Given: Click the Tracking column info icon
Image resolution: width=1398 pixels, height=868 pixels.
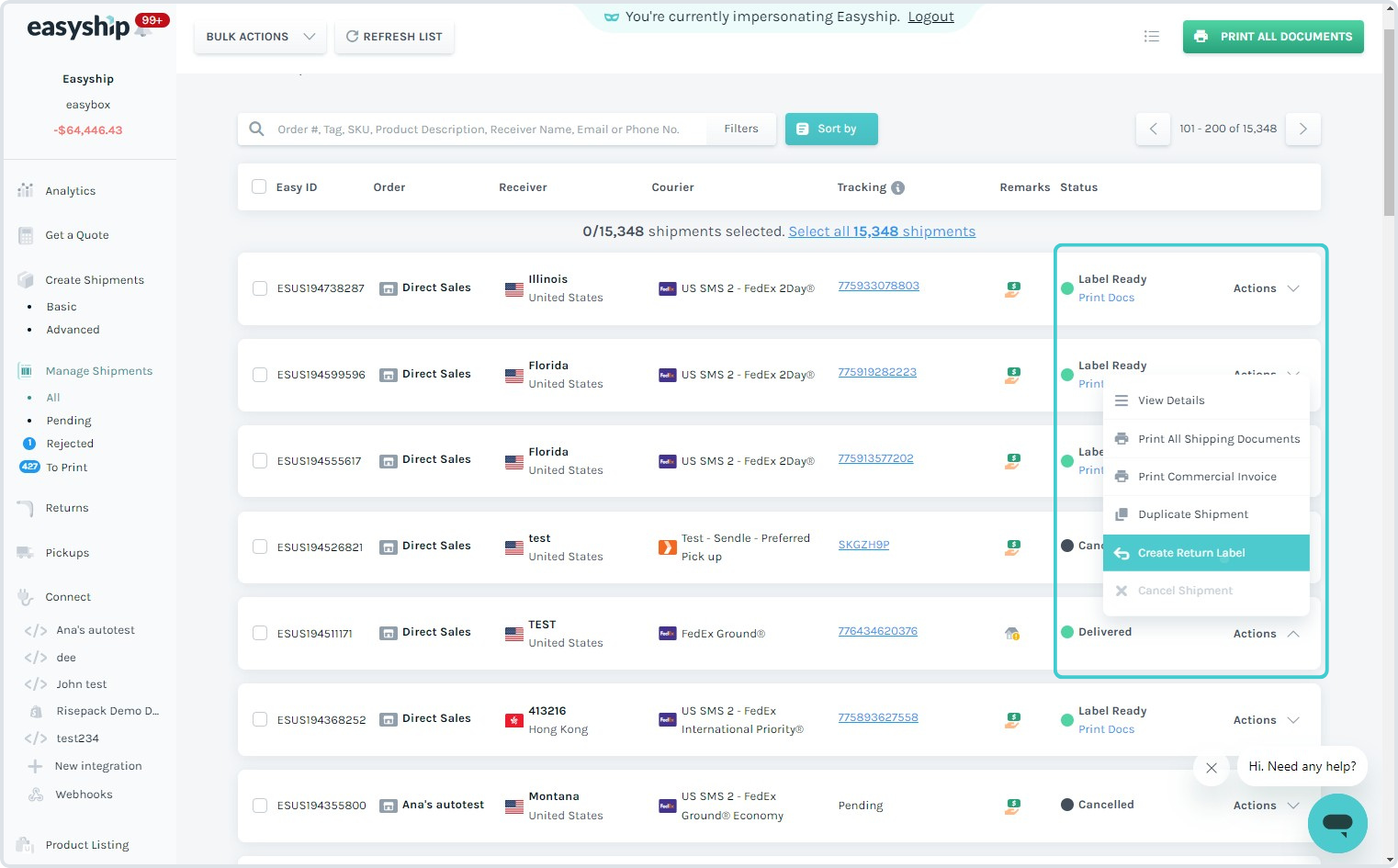Looking at the screenshot, I should point(897,187).
